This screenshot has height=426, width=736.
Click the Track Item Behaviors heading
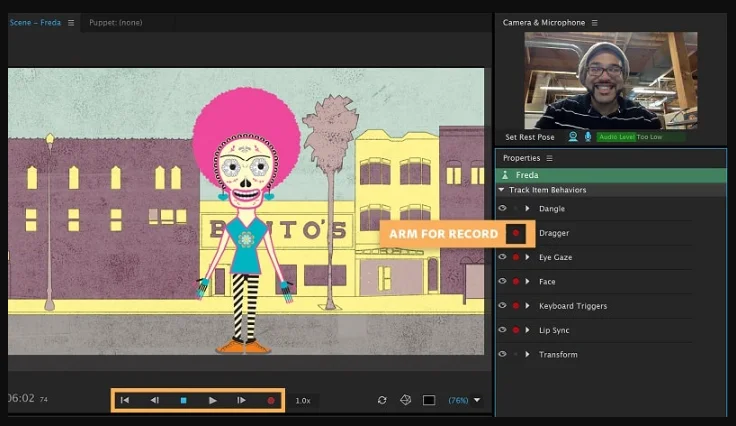(x=548, y=190)
